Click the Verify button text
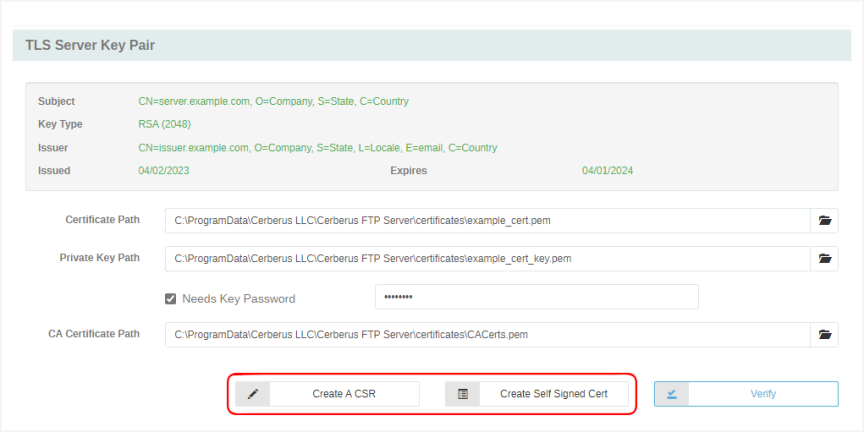This screenshot has height=432, width=864. point(762,394)
